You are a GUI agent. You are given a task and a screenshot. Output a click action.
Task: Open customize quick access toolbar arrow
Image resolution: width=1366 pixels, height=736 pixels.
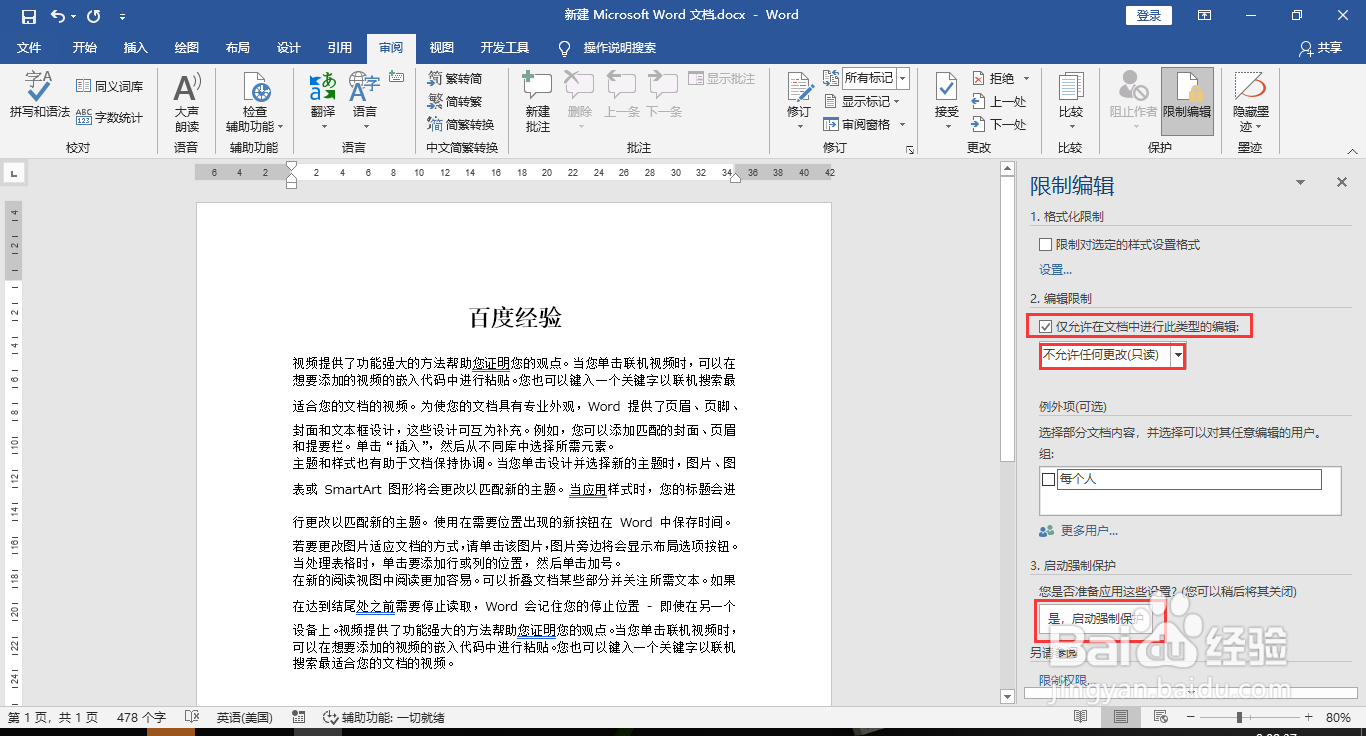click(x=122, y=16)
